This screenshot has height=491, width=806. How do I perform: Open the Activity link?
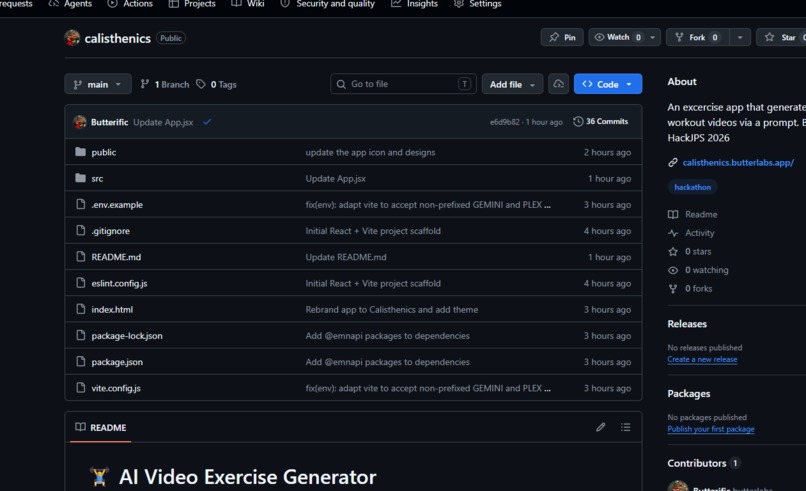pyautogui.click(x=700, y=233)
